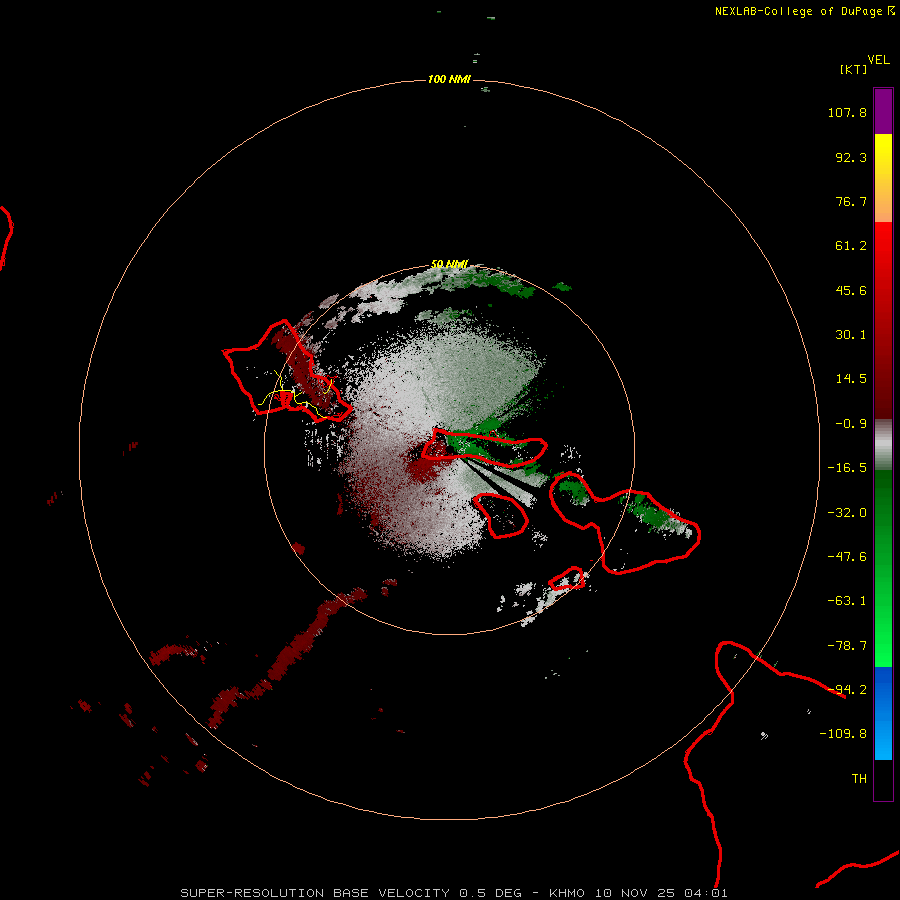This screenshot has height=900, width=900.
Task: Click the -32.0 legend value
Action: (847, 513)
